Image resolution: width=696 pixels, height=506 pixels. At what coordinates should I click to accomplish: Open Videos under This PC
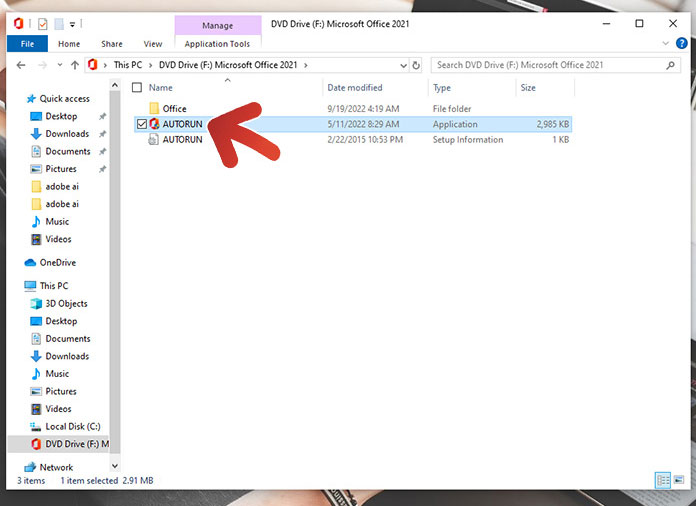point(58,409)
